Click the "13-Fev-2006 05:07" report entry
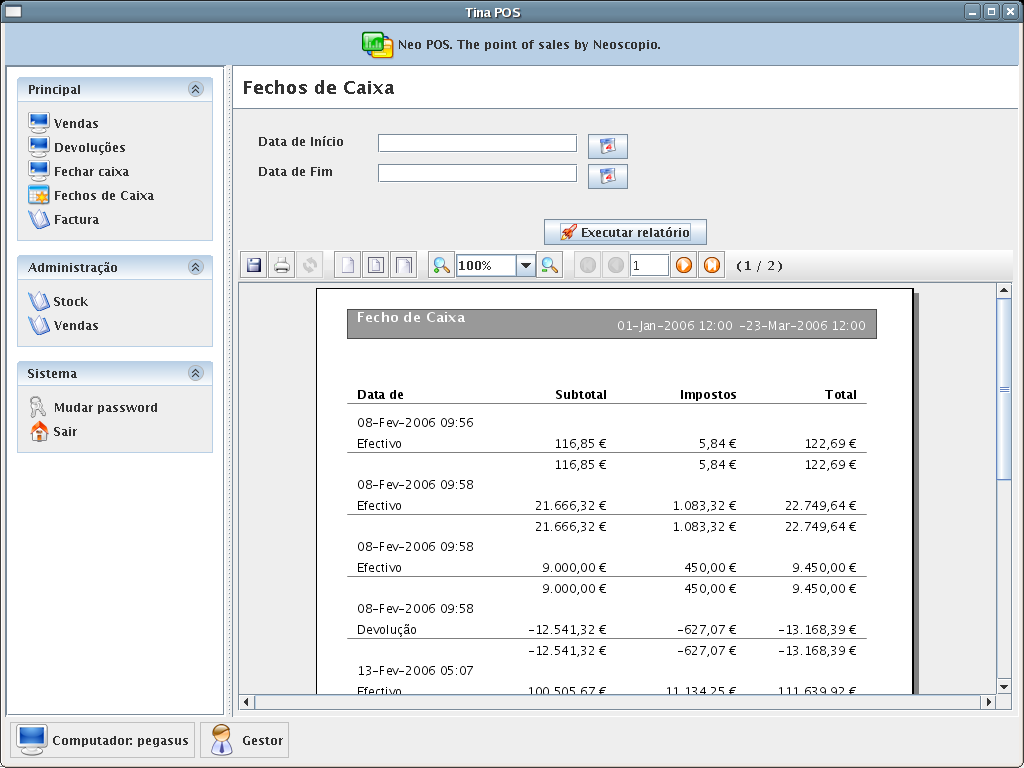 415,670
